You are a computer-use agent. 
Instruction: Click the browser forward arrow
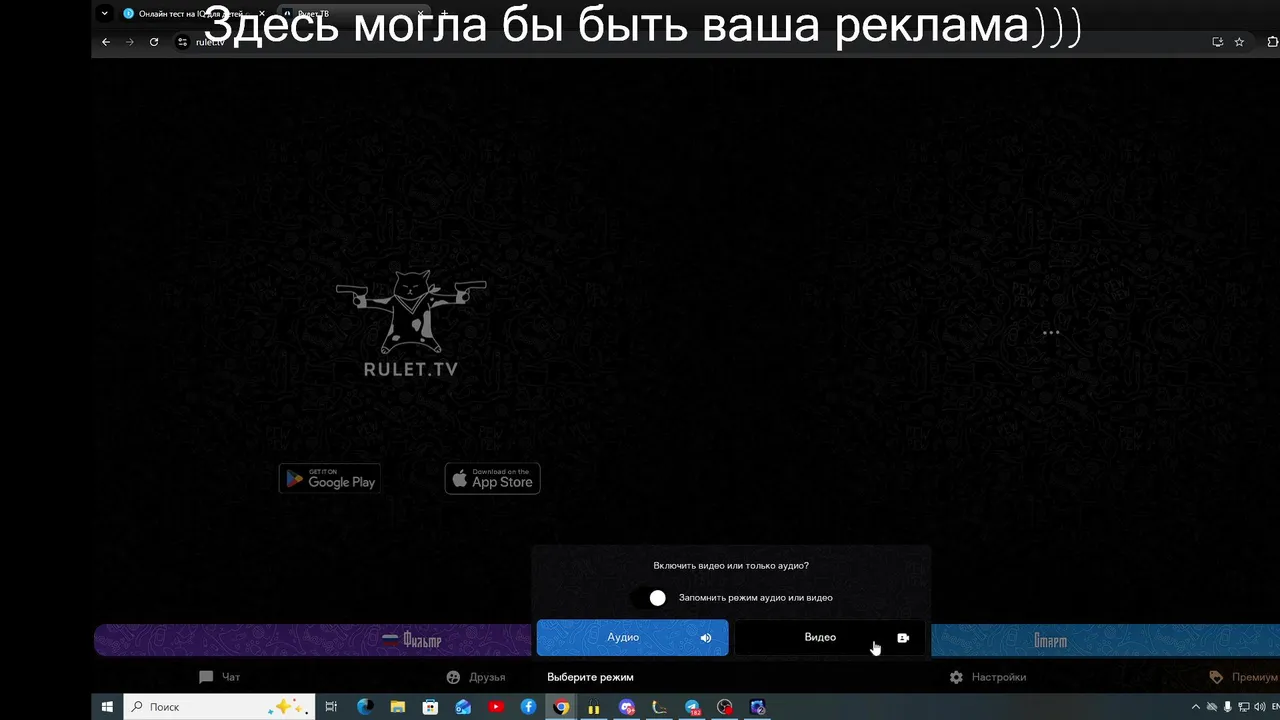point(130,42)
